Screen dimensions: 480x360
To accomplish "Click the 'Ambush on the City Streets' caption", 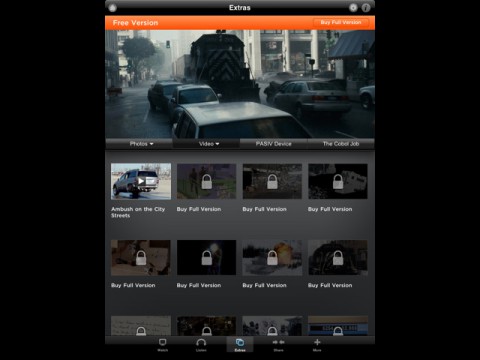I will (x=138, y=212).
